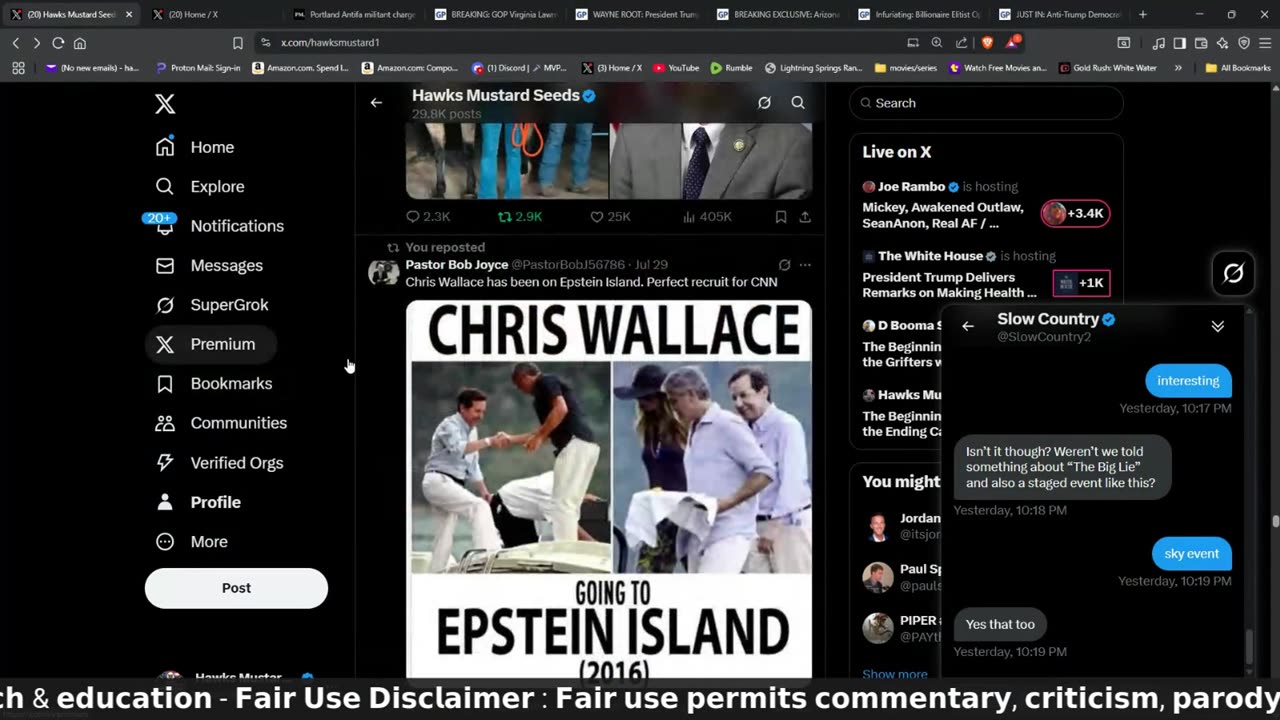Expand the hidden bookmarks chevron
Viewport: 1280px width, 720px height.
[1178, 68]
